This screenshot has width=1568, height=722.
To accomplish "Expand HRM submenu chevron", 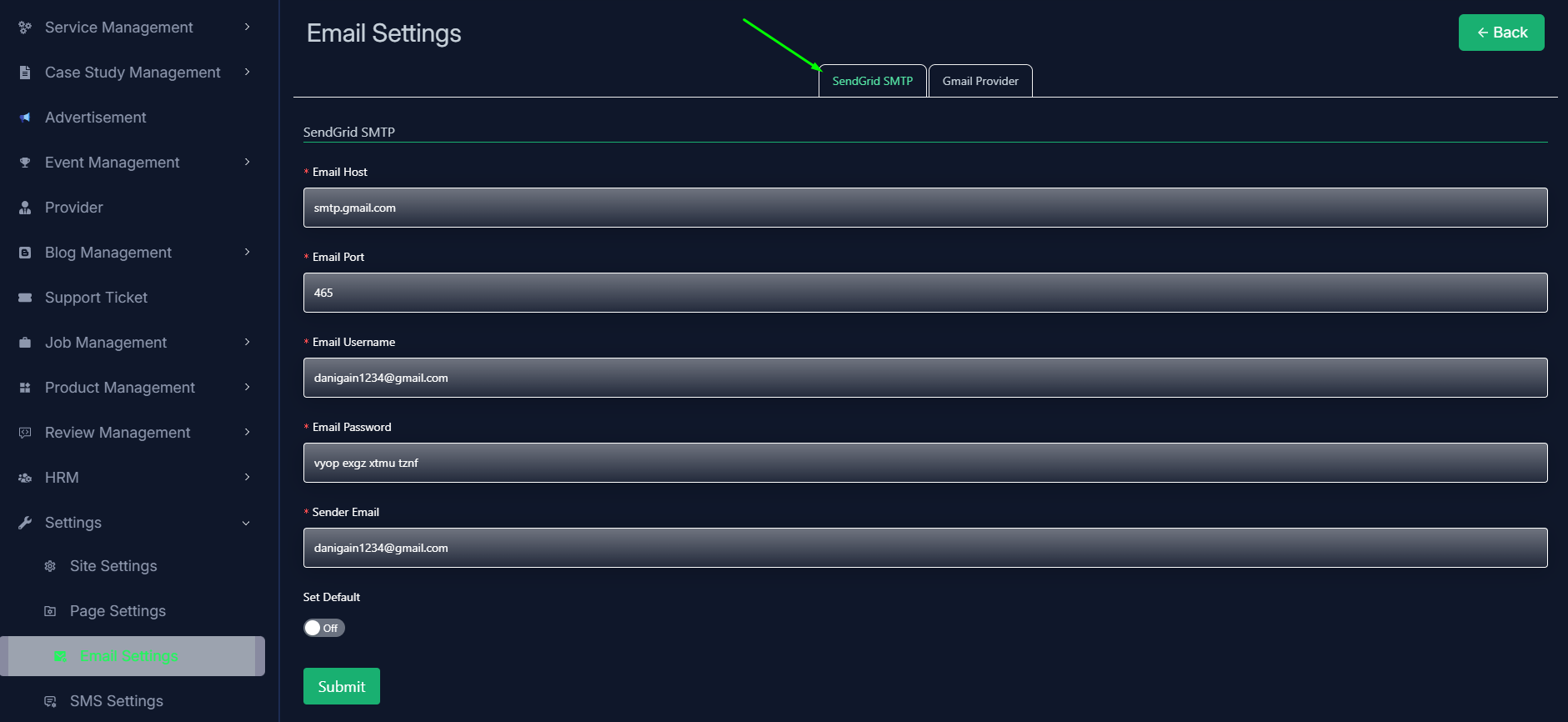I will [x=247, y=478].
